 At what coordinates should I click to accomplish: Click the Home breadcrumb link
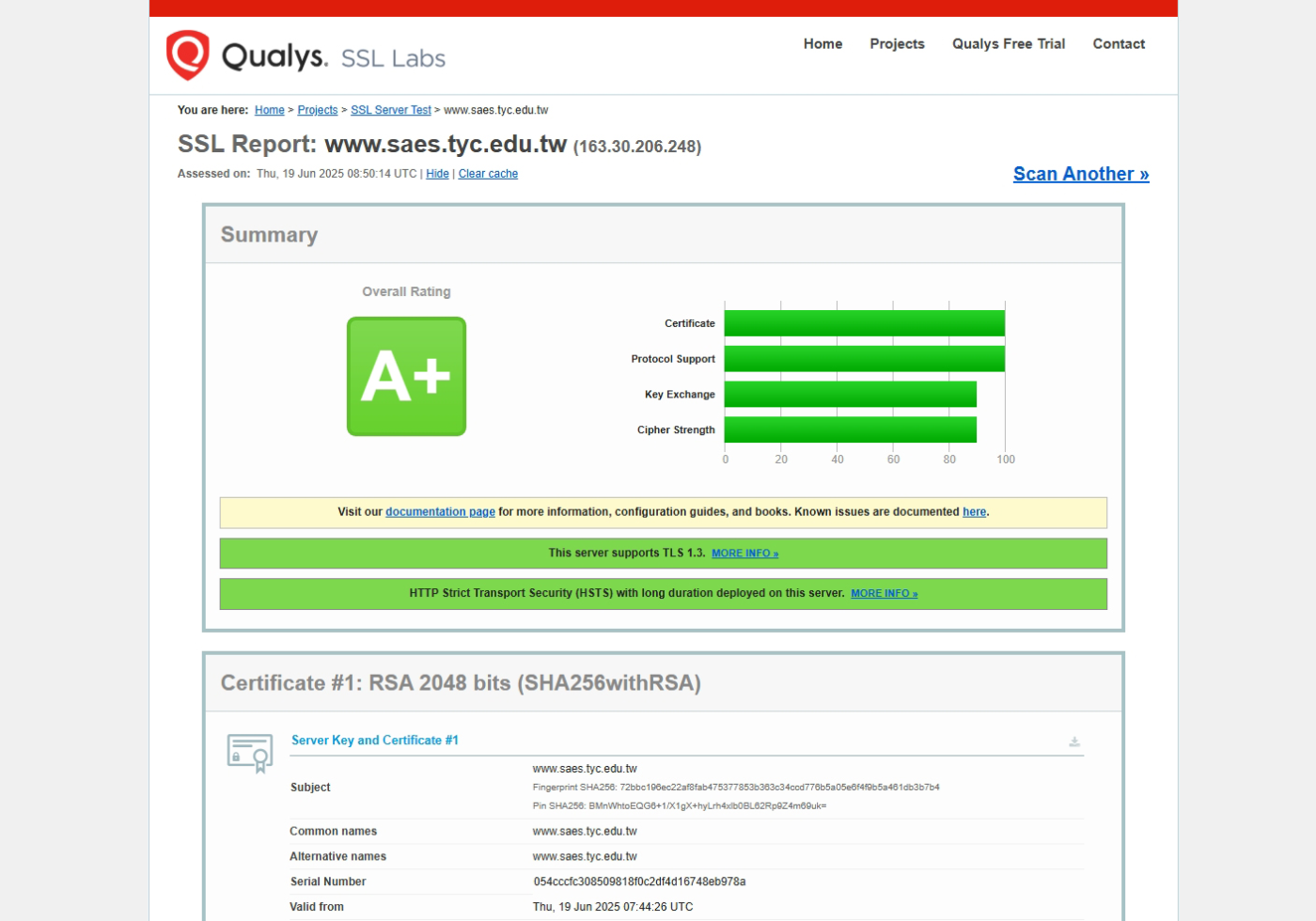269,110
